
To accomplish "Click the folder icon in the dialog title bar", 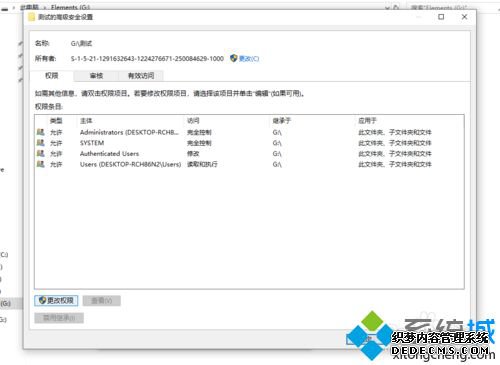I will point(32,17).
